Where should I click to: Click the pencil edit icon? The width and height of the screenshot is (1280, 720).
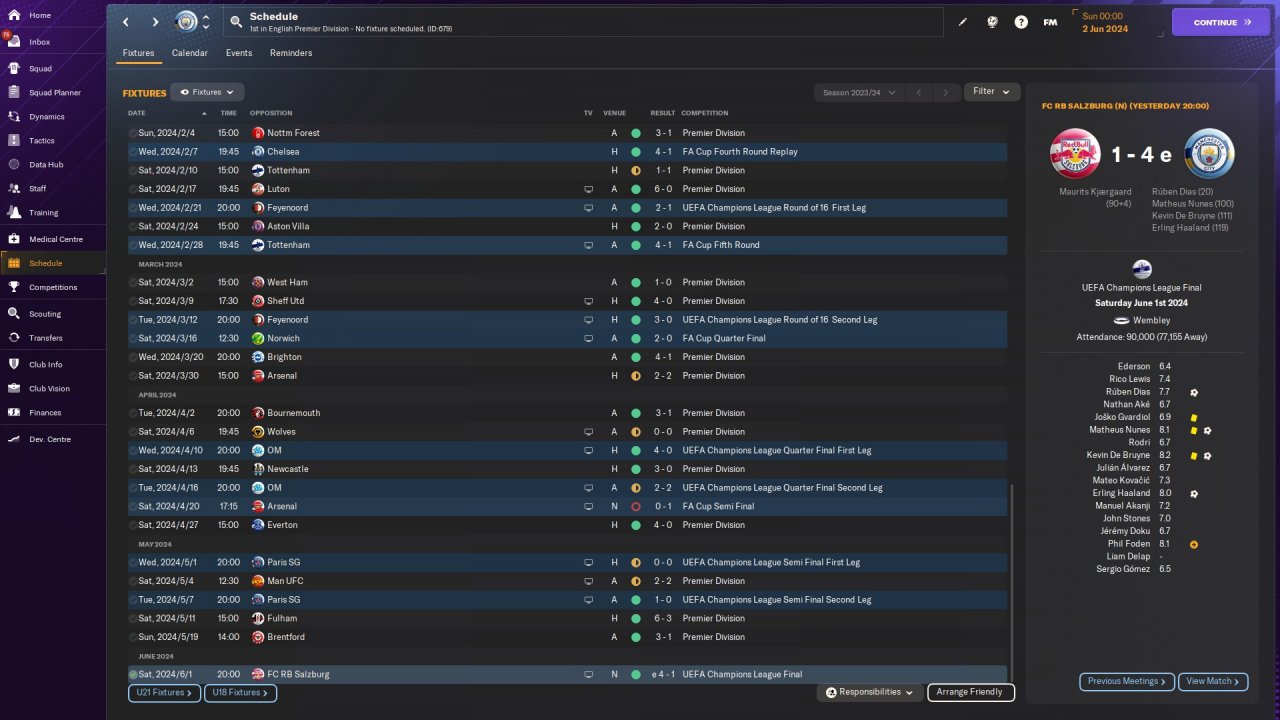tap(963, 22)
